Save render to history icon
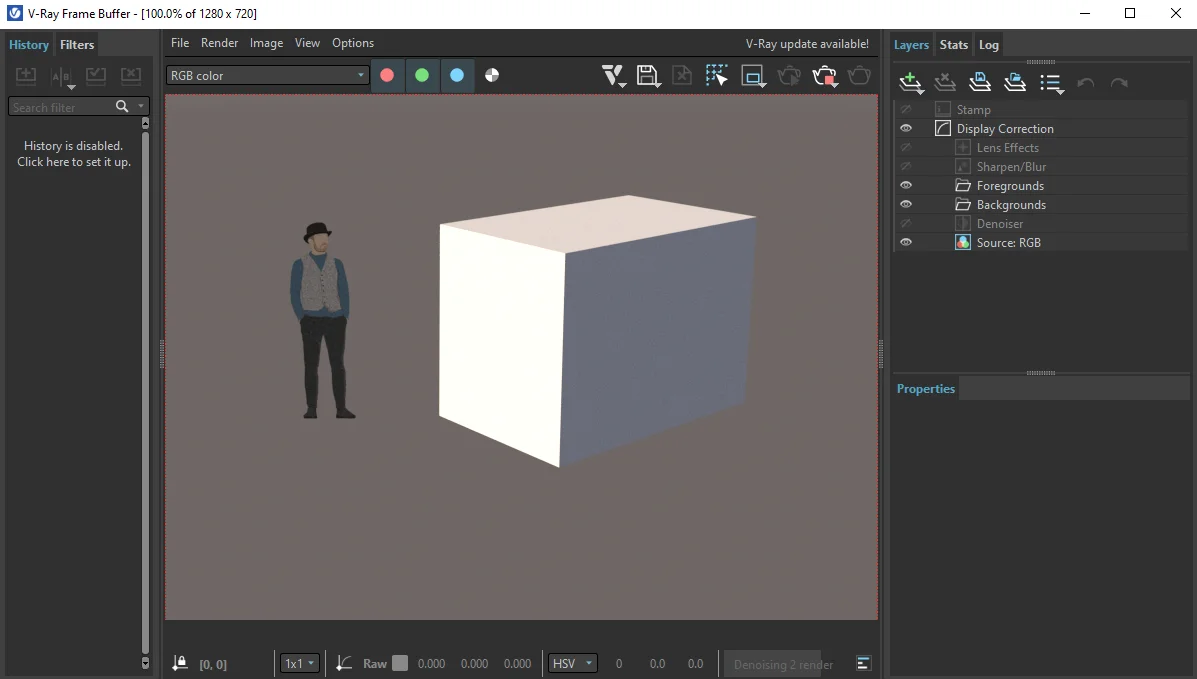 point(26,75)
